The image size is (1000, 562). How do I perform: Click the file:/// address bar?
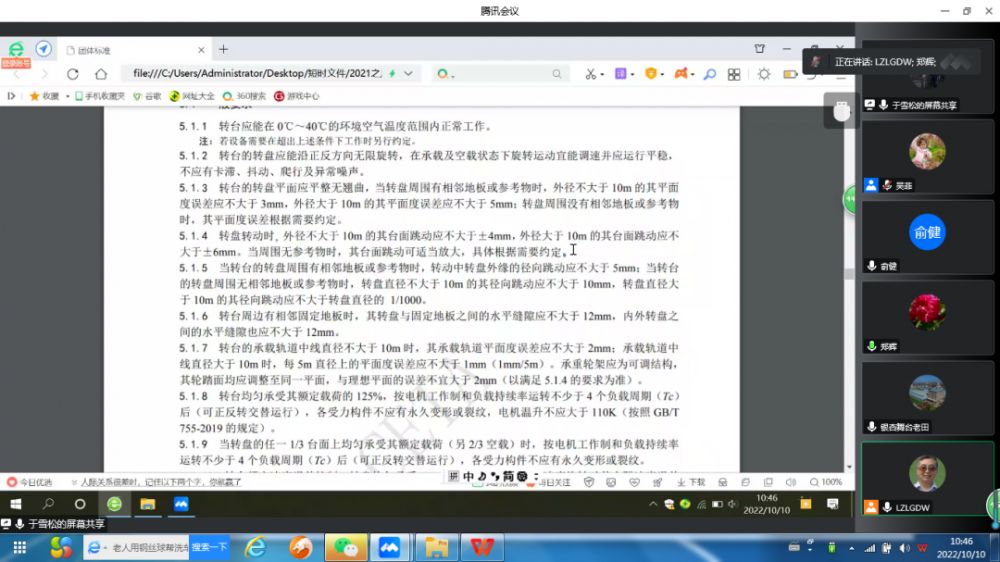click(x=257, y=73)
